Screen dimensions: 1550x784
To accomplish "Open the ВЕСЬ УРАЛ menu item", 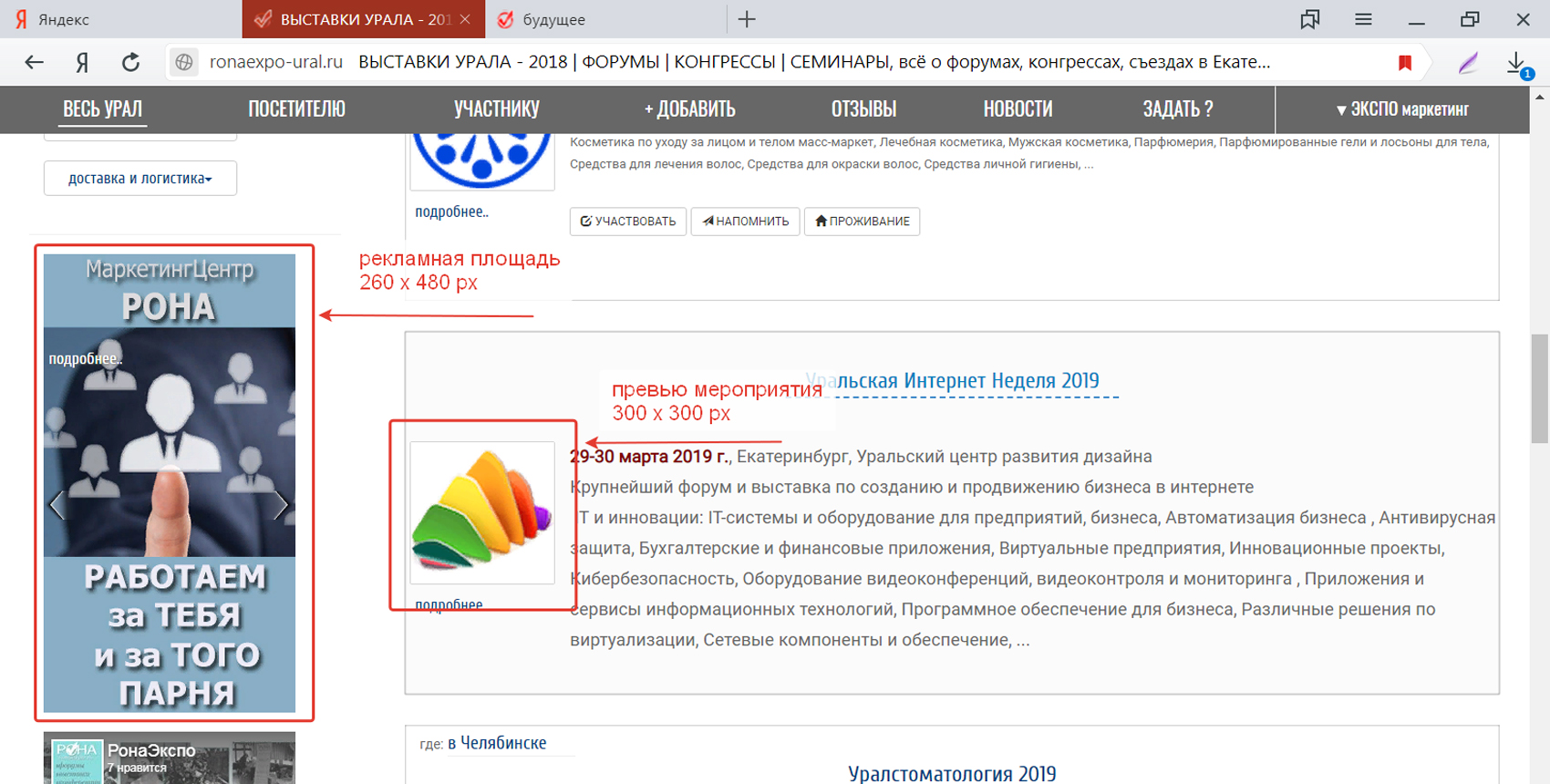I will tap(102, 109).
